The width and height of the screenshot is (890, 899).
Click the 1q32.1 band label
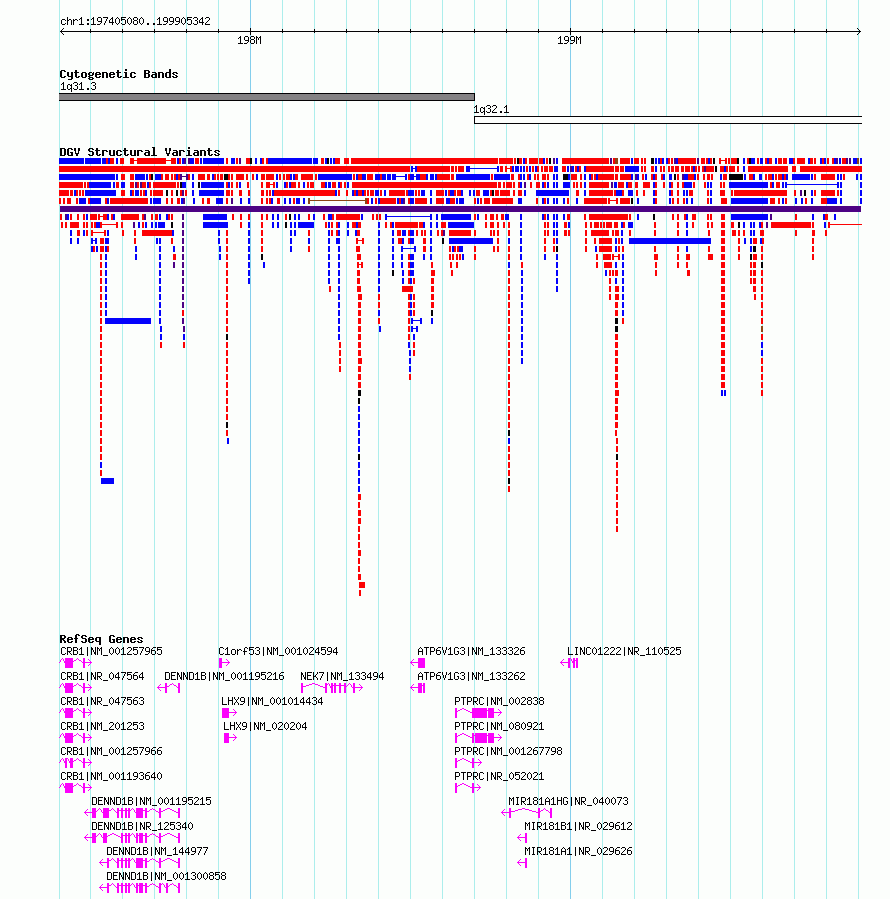point(491,110)
